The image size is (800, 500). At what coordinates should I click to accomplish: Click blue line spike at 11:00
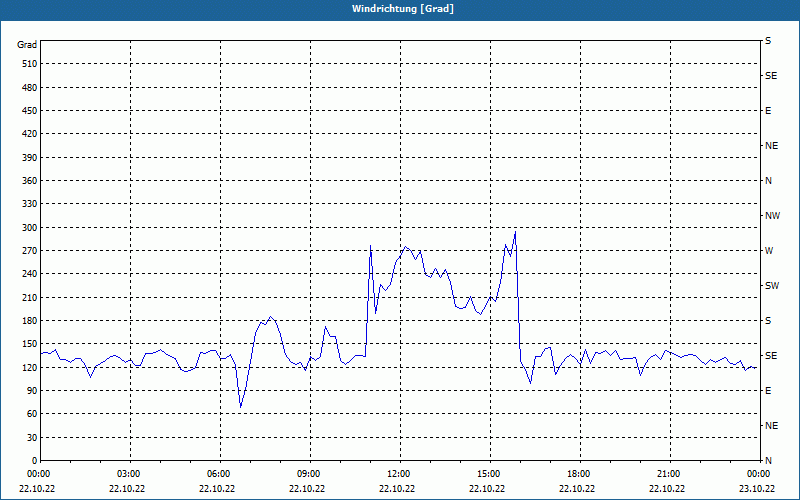coord(370,246)
